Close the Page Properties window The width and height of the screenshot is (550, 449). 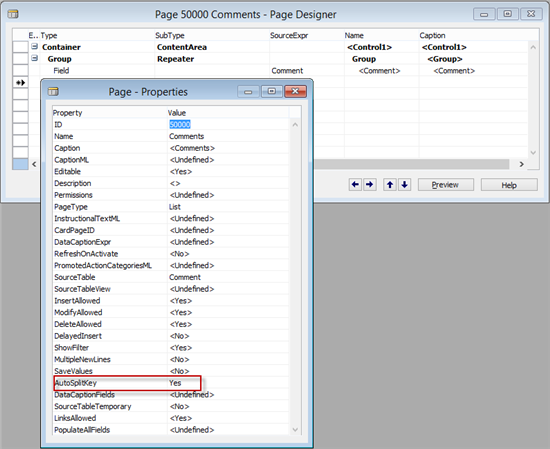click(295, 92)
